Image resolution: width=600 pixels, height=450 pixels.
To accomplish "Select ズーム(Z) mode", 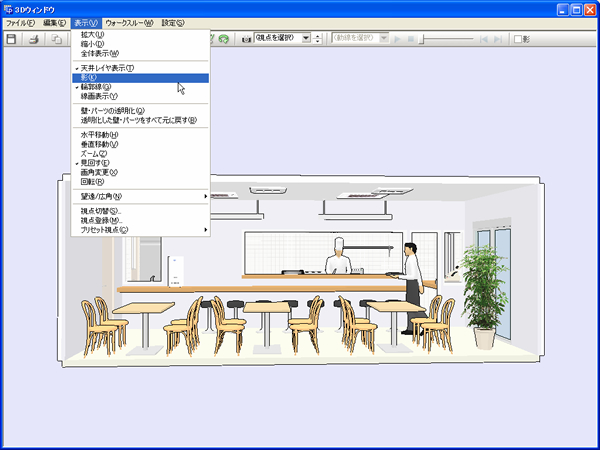I will tap(140, 154).
